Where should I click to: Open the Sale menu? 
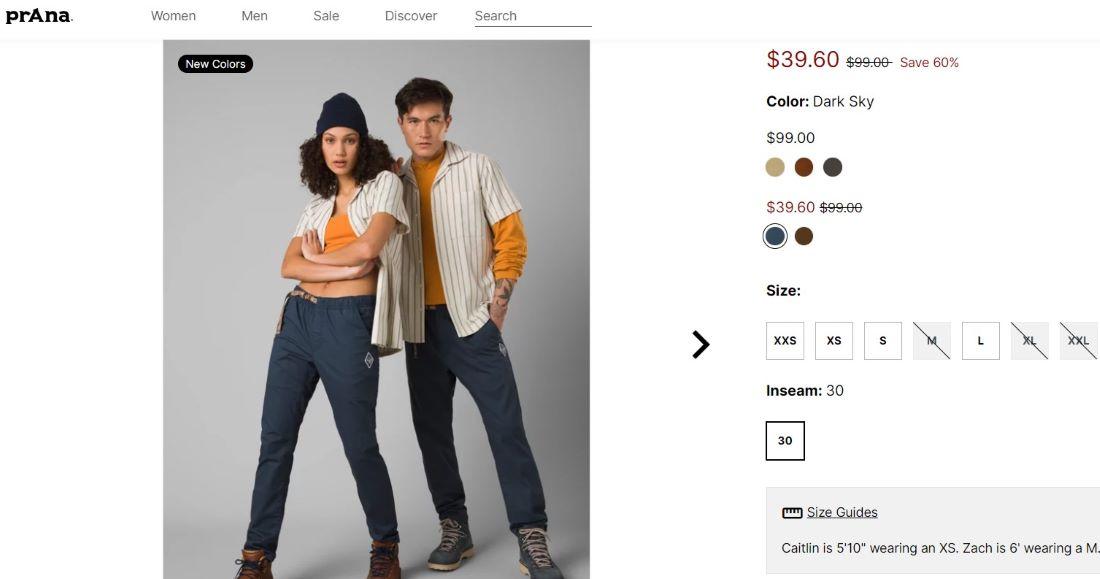pos(326,16)
